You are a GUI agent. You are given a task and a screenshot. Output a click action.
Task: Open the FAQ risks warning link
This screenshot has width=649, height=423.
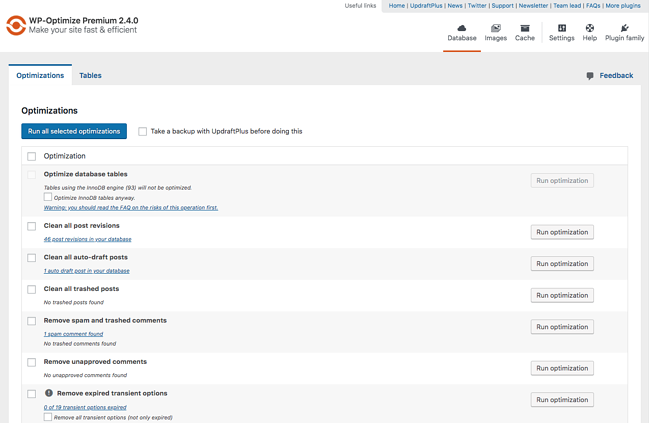click(131, 207)
